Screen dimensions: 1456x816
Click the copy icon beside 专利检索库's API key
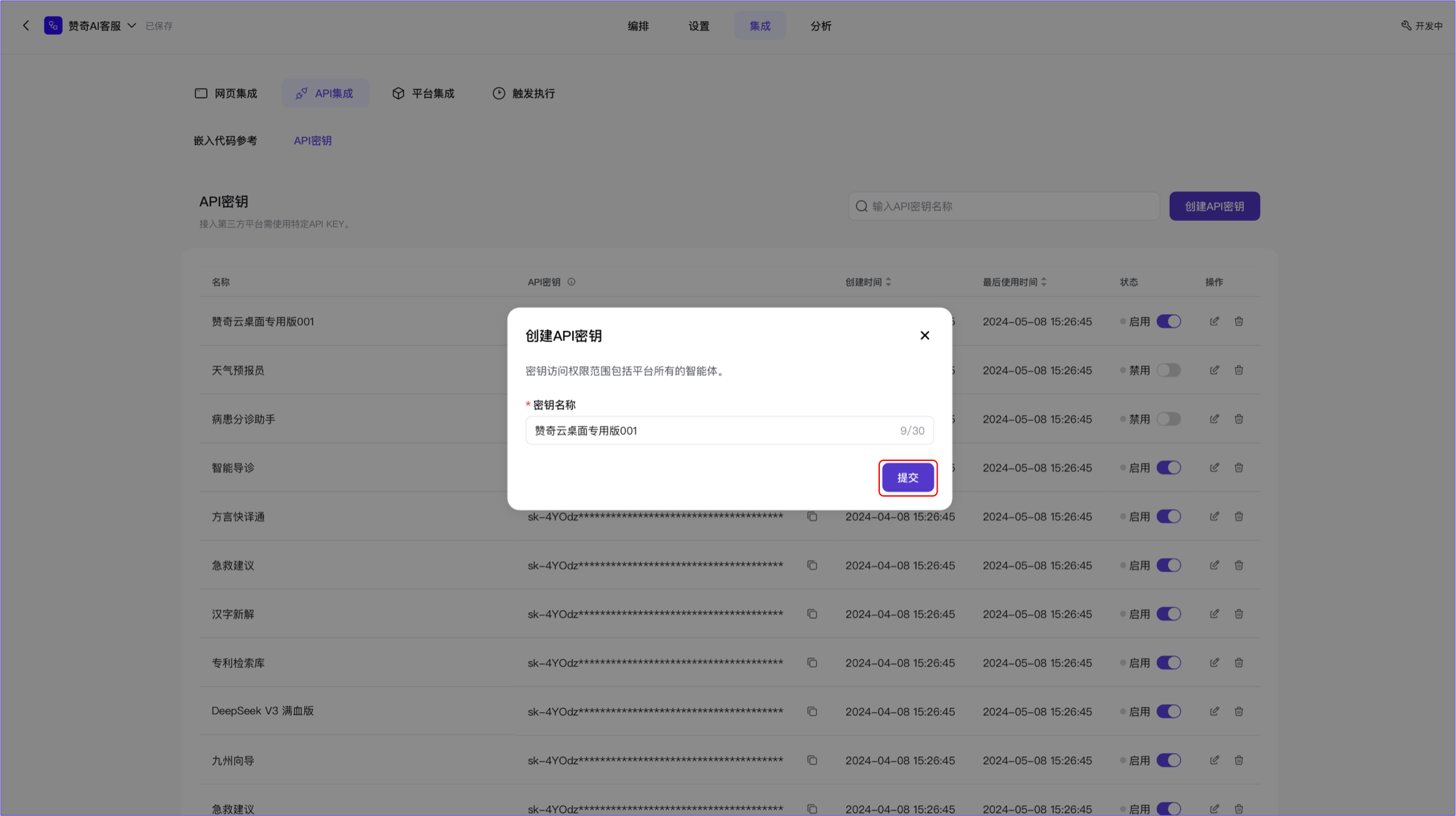pyautogui.click(x=812, y=662)
